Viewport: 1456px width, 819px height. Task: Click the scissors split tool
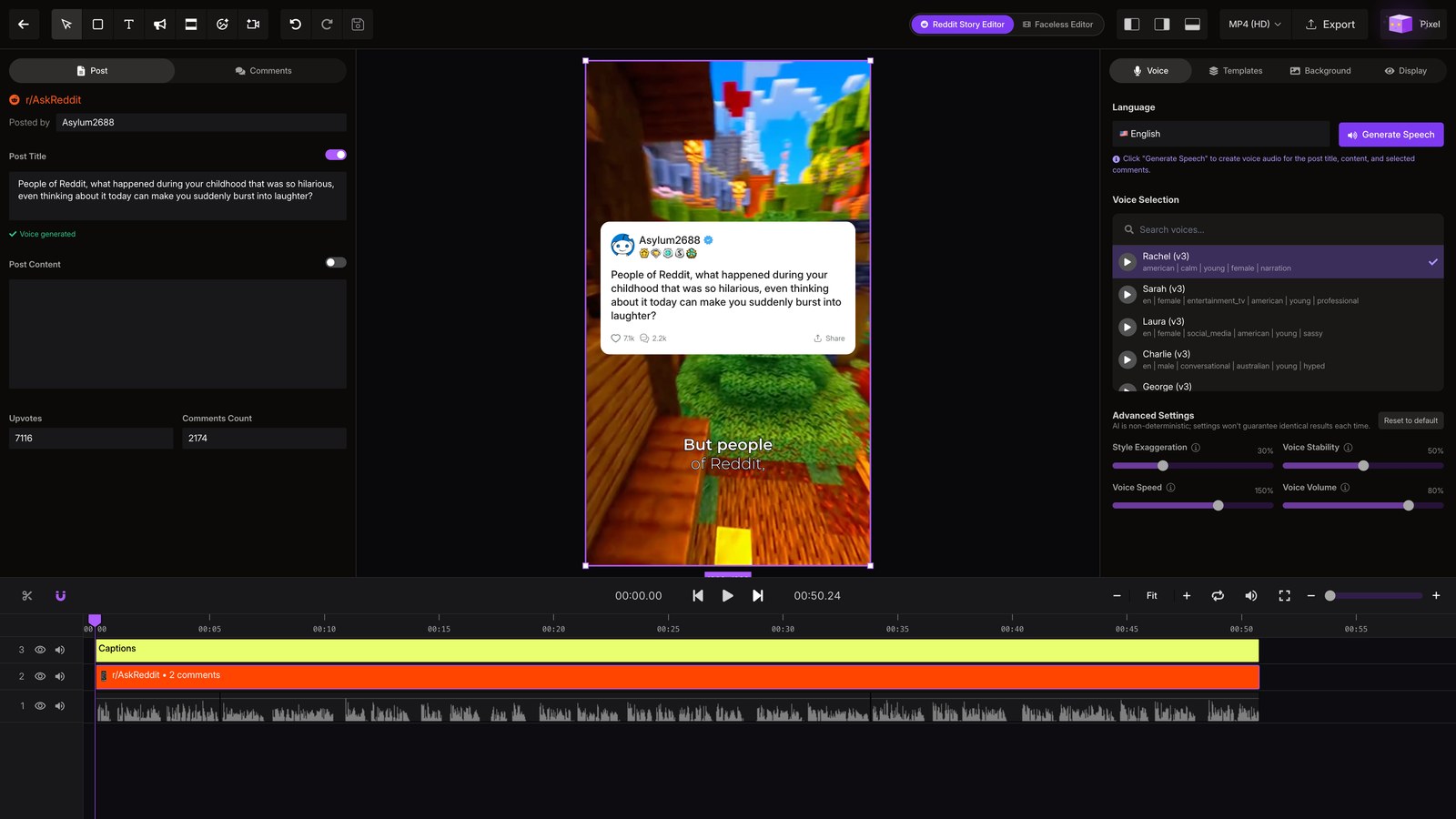[x=27, y=596]
